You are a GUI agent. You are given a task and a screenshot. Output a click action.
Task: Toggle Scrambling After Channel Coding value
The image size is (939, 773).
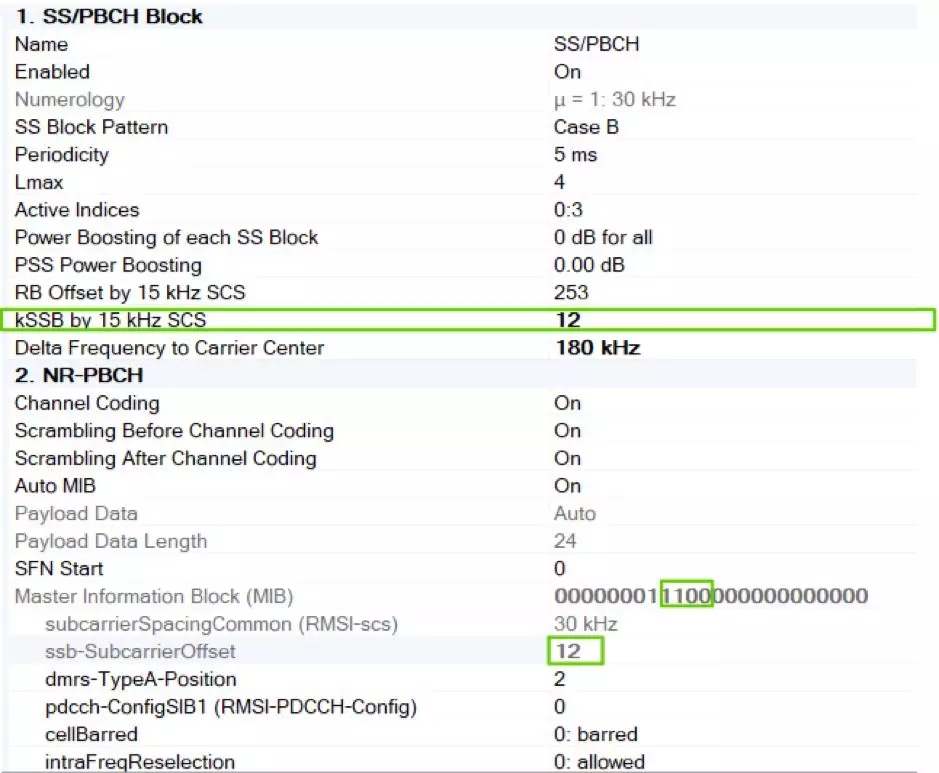coord(567,458)
